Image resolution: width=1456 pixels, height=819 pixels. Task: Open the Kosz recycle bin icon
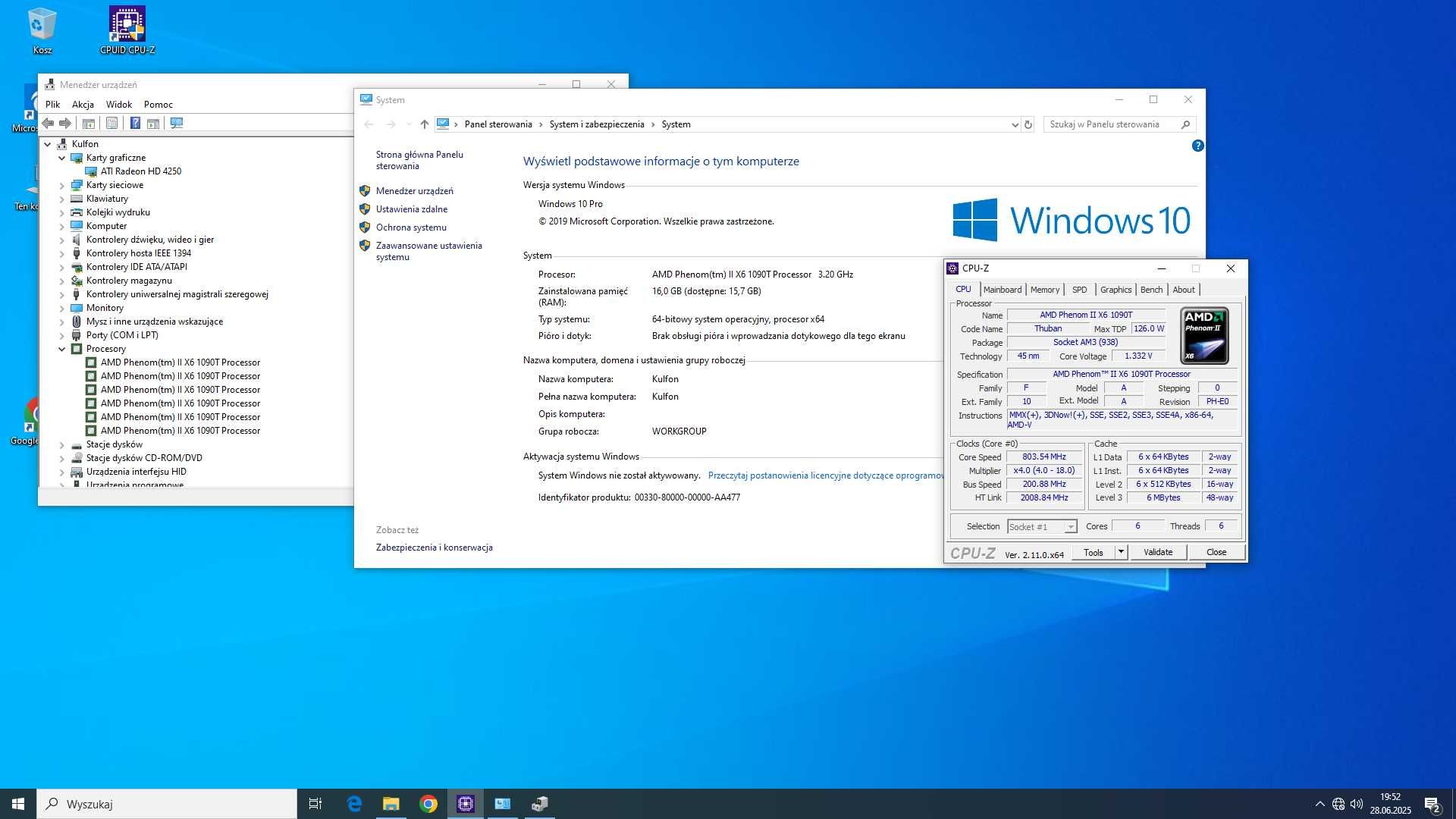click(x=42, y=30)
